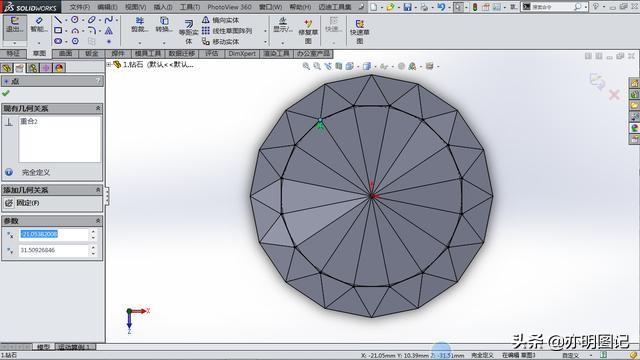The image size is (640, 360).
Task: Open the dropdown arrow under Exit Sketch
Action: (x=15, y=43)
